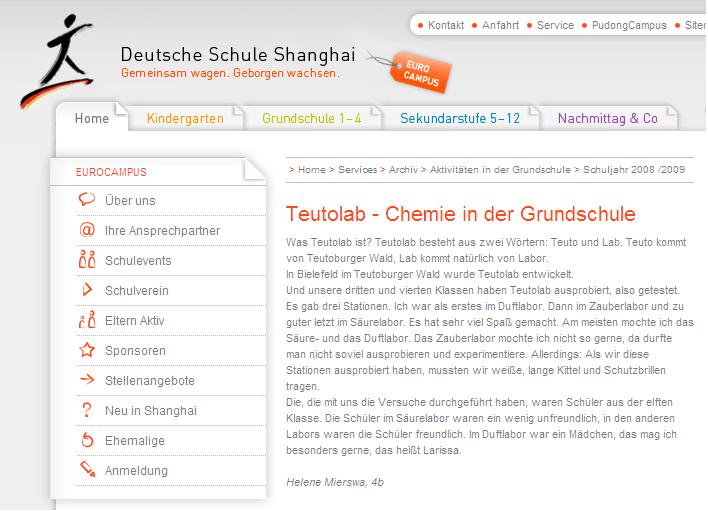Click the EUROCAMPUS sidebar heading
The height and width of the screenshot is (511, 708).
[111, 172]
